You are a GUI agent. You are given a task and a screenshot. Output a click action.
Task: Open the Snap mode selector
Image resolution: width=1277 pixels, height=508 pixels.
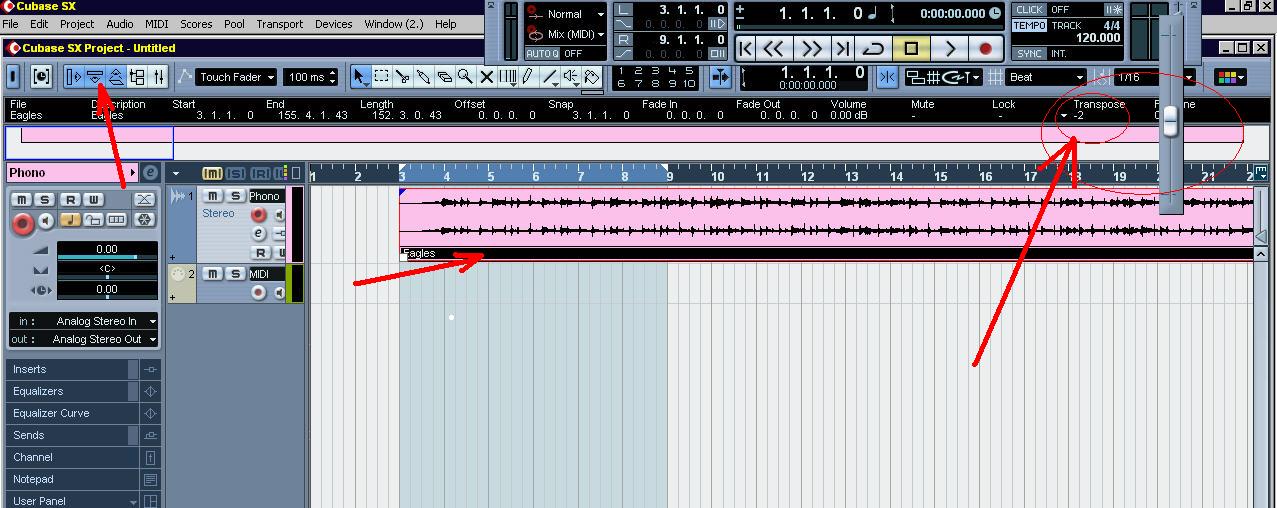[x=943, y=77]
